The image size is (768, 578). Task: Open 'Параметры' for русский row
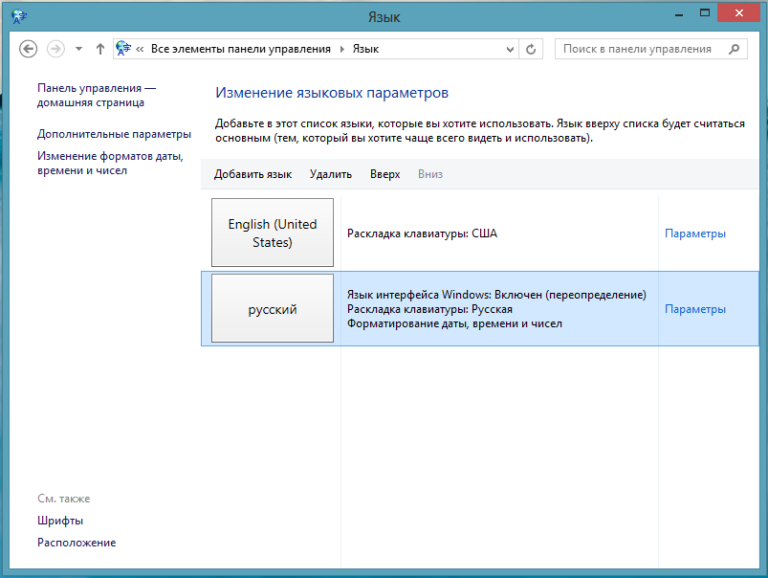pos(695,309)
